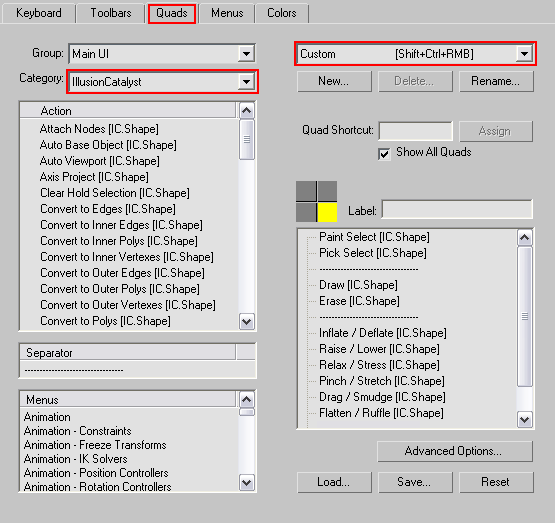The image size is (555, 523).
Task: Click quad items list scroll up arrow
Action: coord(525,237)
